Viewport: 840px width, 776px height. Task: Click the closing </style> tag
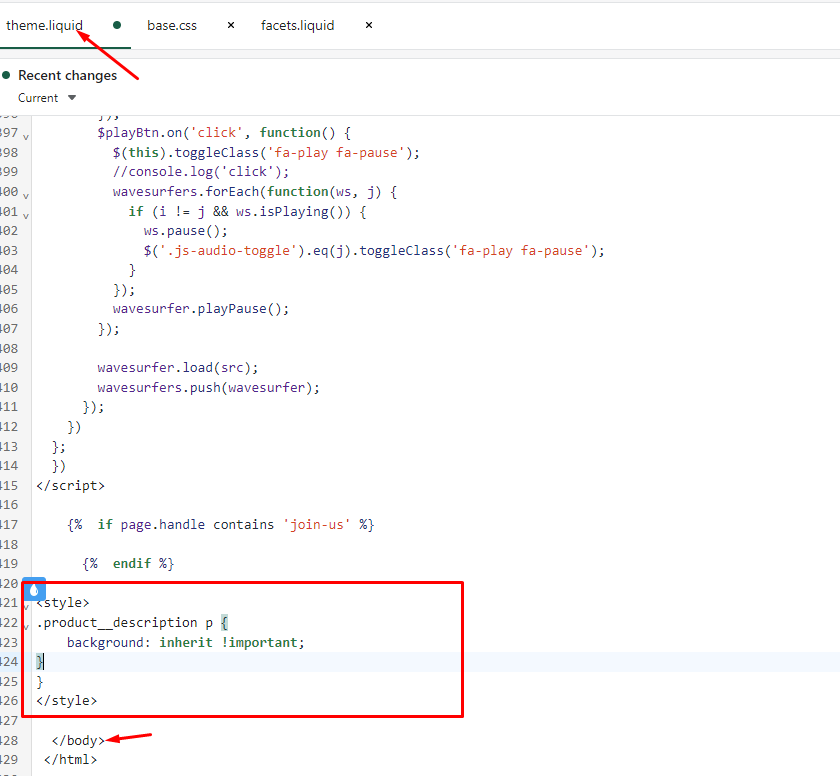[x=66, y=700]
